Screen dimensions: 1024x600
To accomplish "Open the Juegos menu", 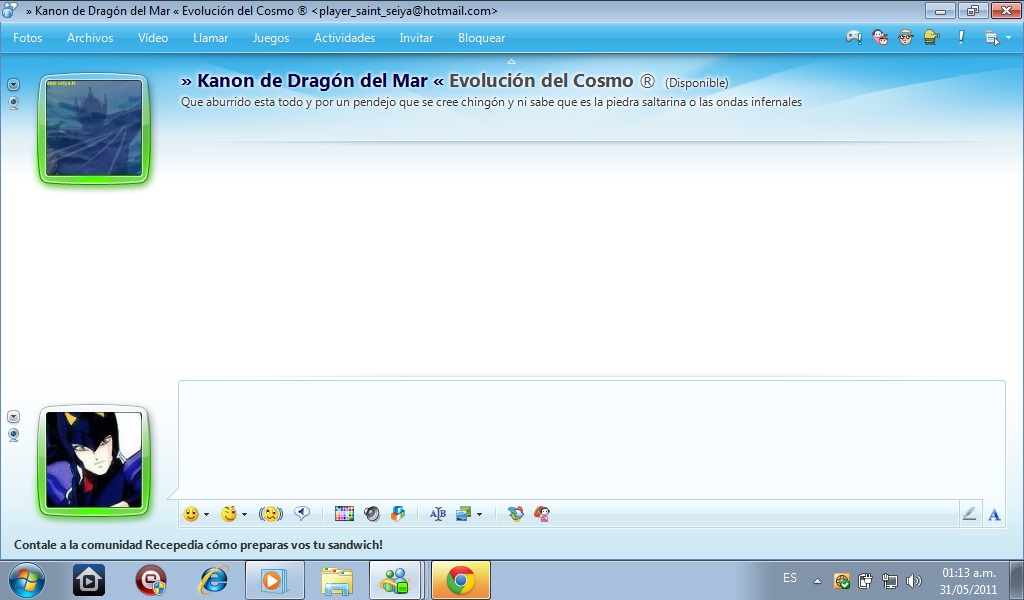I will pos(271,38).
